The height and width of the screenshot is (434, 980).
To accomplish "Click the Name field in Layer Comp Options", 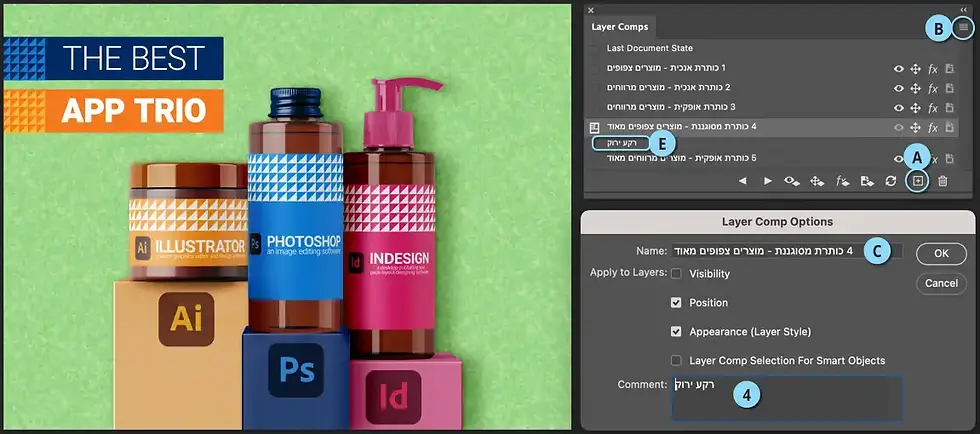I will coord(787,251).
